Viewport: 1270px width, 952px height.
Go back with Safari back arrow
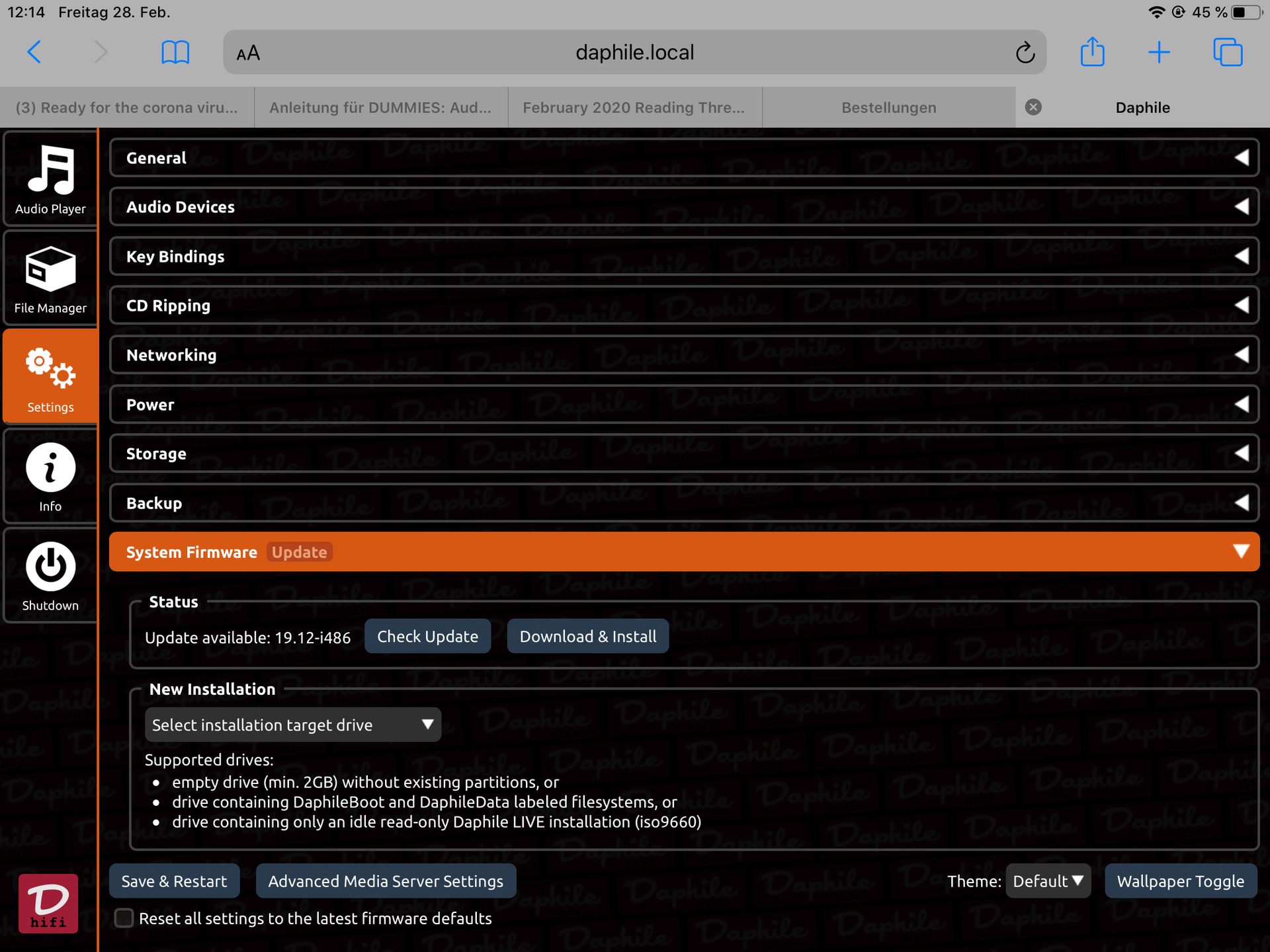point(34,52)
